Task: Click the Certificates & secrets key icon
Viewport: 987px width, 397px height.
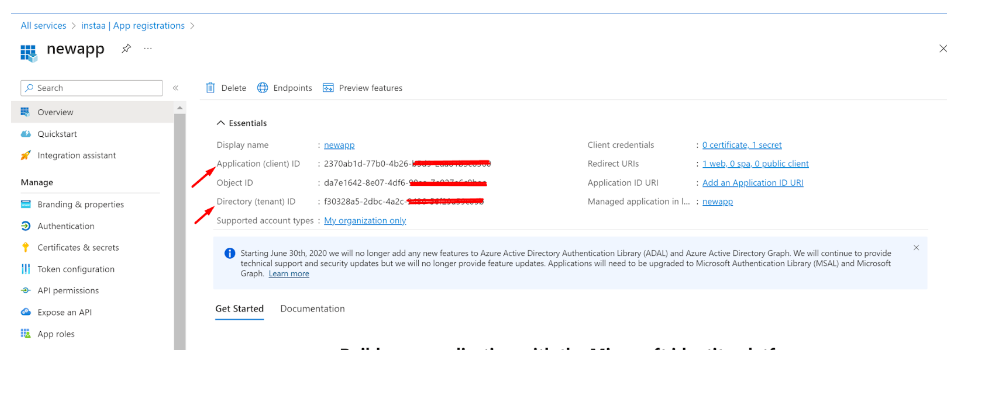Action: [x=26, y=247]
